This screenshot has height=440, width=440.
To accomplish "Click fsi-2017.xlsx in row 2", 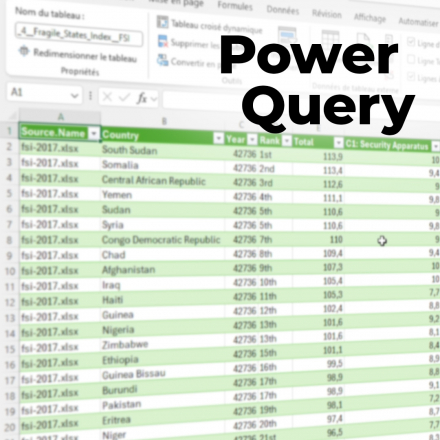I will click(x=50, y=147).
